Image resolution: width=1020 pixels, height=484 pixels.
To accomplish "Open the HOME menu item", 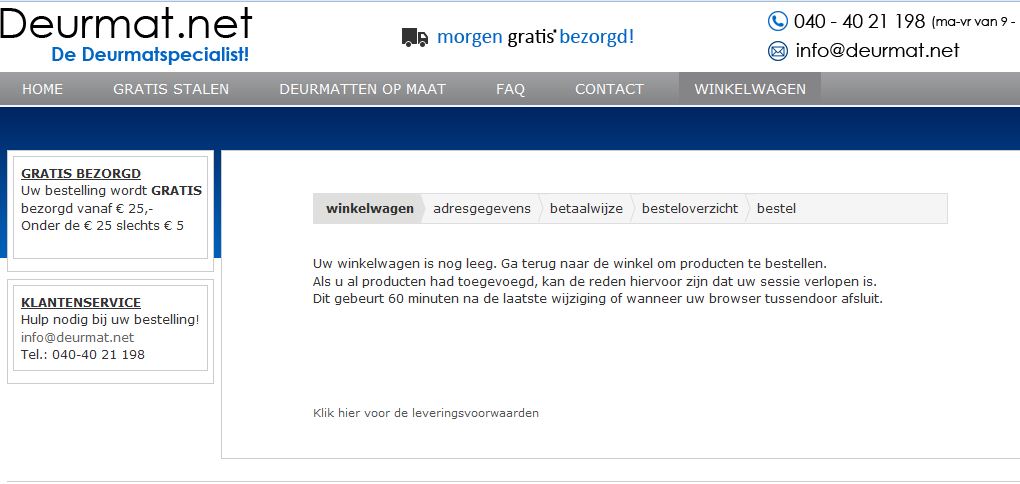I will pyautogui.click(x=42, y=89).
